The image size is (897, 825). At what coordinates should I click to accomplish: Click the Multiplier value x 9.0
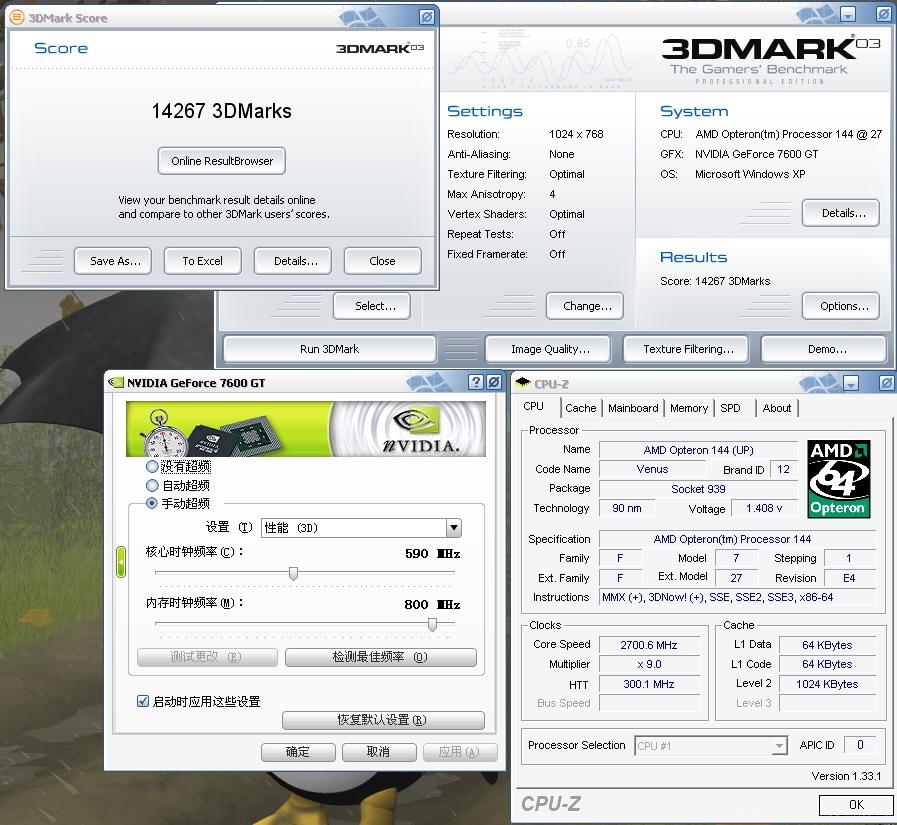click(649, 664)
